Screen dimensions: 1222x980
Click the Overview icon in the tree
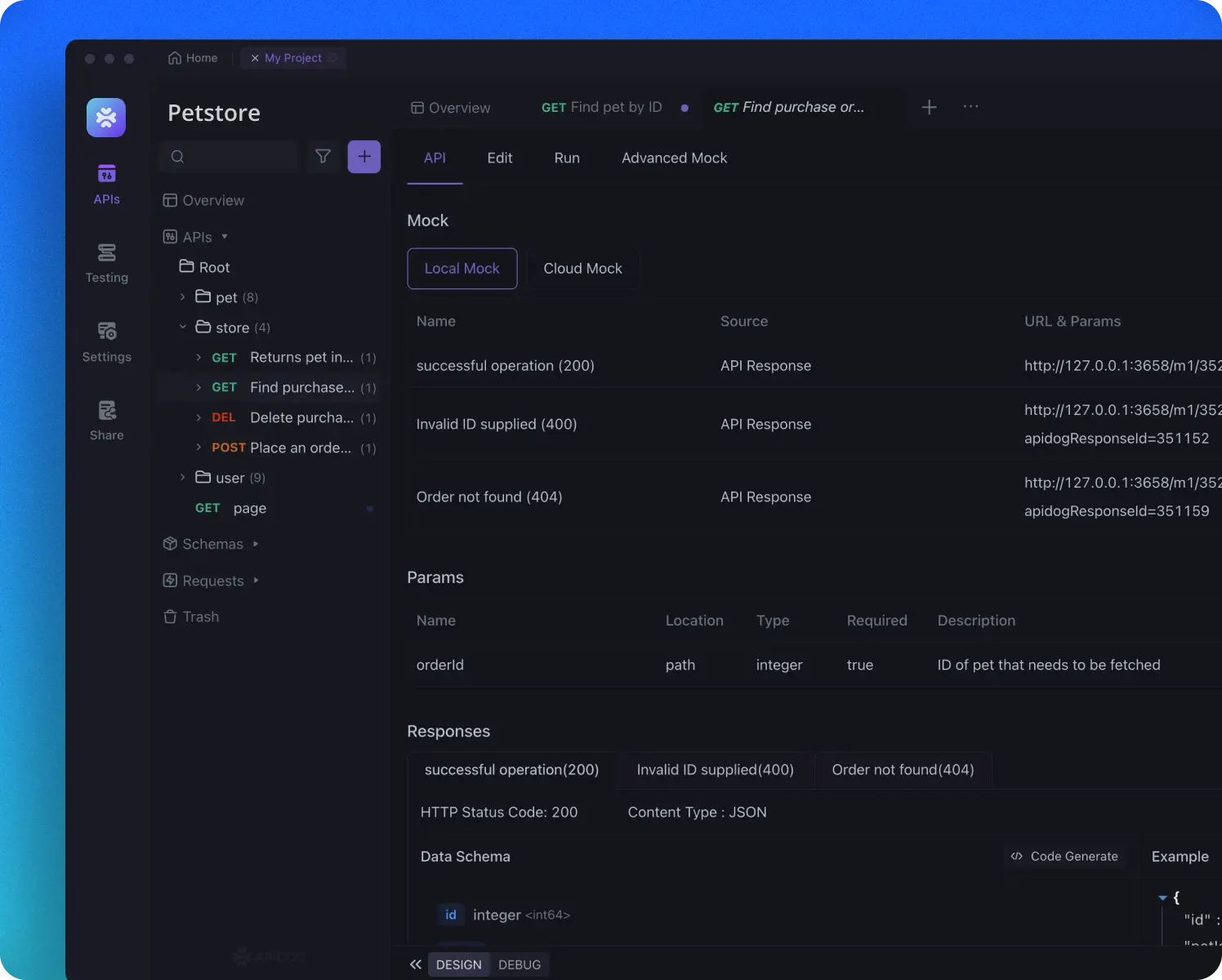170,200
